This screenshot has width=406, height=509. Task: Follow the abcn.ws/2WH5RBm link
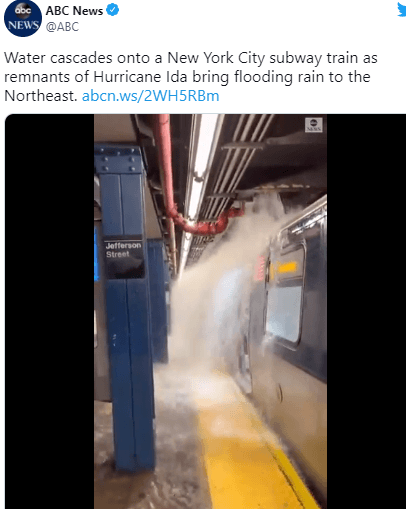click(151, 96)
